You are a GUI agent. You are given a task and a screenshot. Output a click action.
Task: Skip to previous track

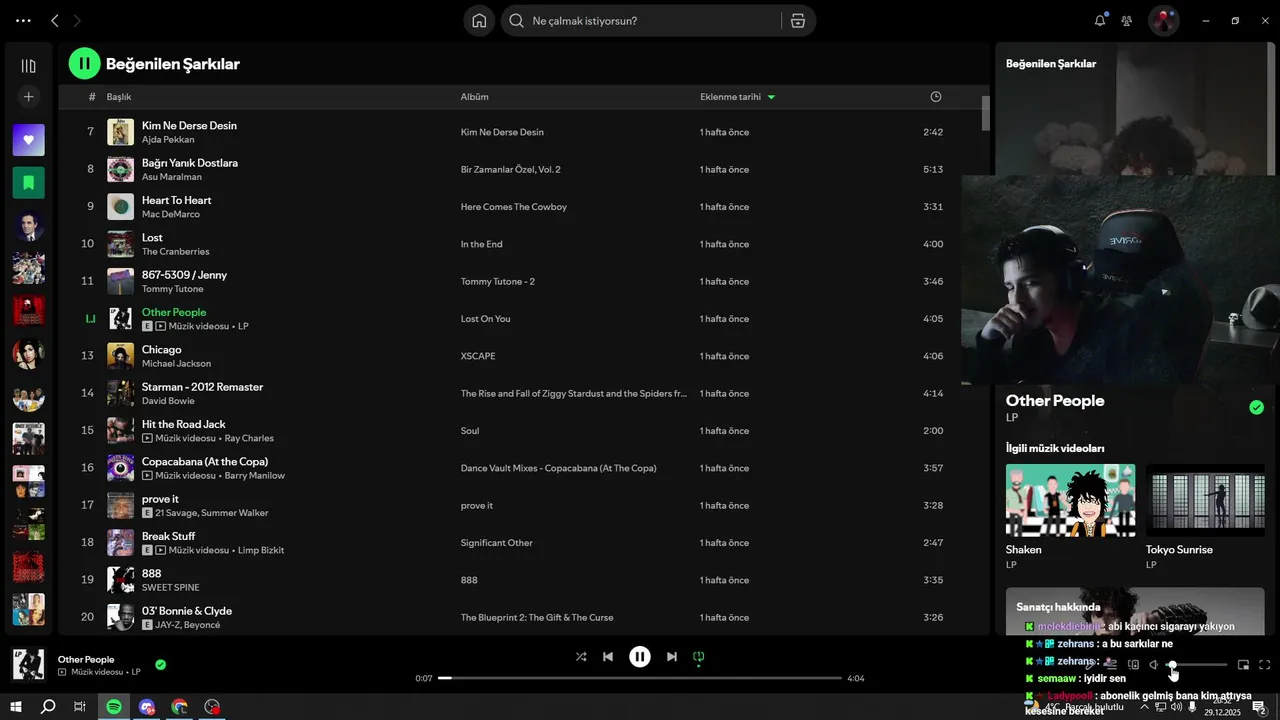608,657
